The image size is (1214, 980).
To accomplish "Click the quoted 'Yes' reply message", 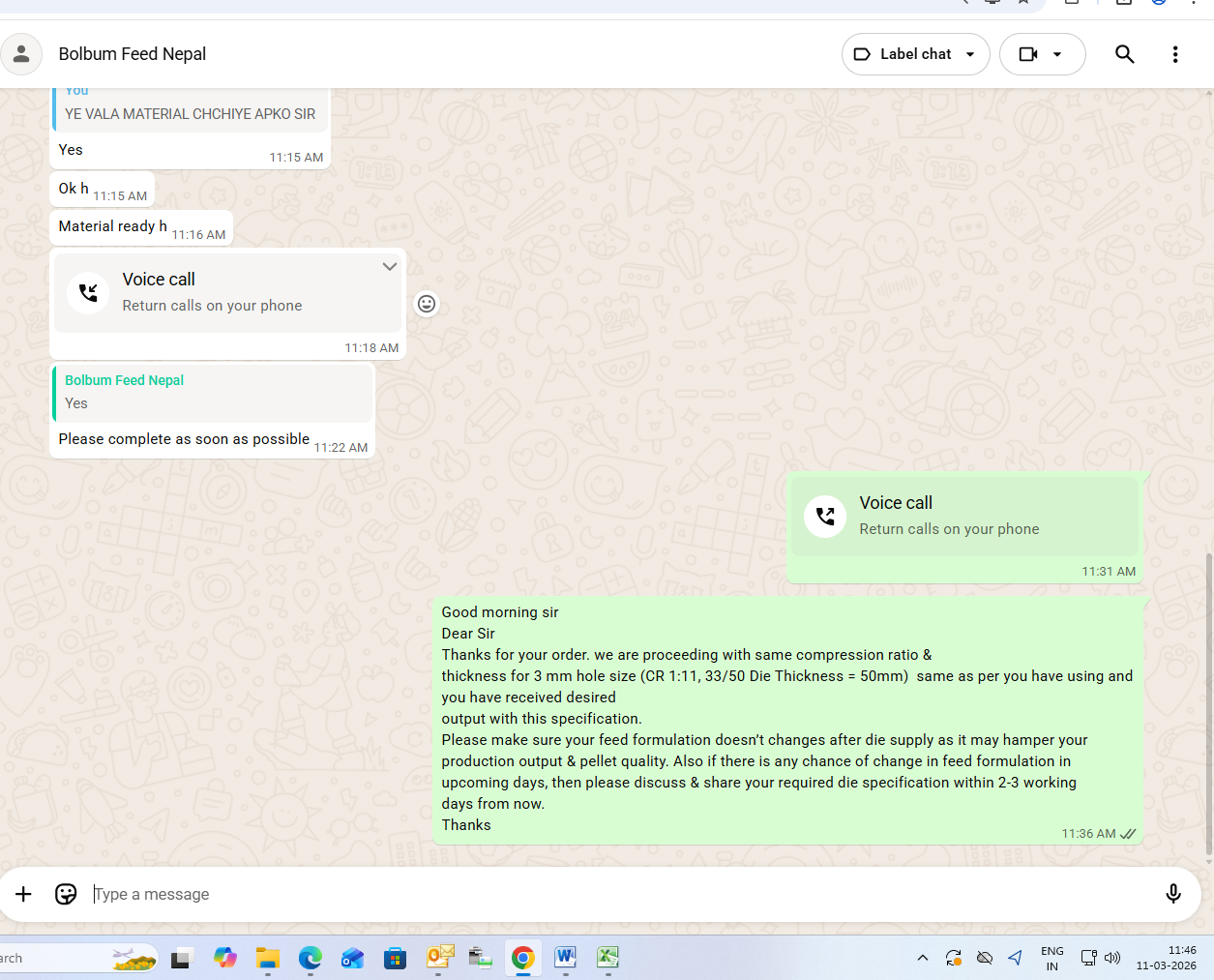I will [213, 393].
